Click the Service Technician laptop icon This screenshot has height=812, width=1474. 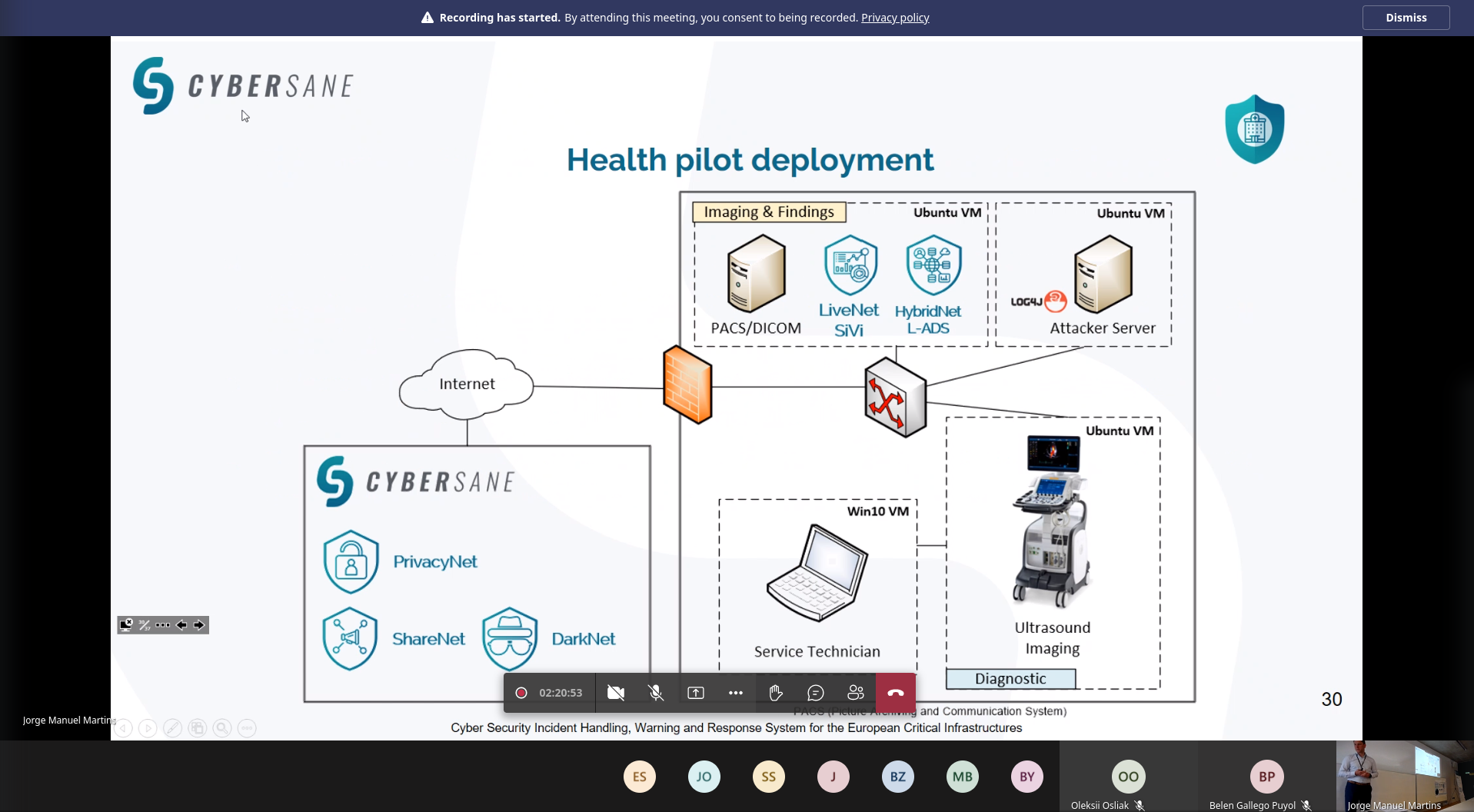pyautogui.click(x=817, y=573)
